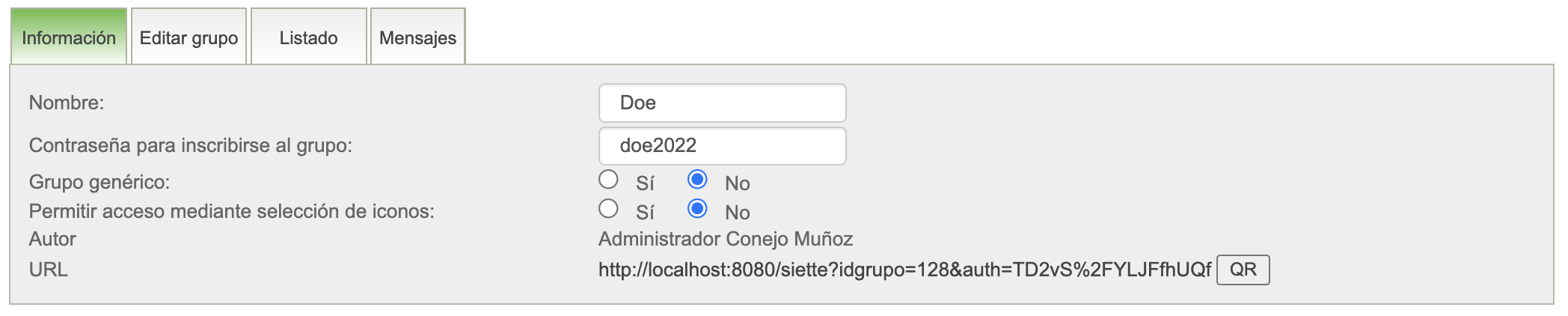
Task: Click the localhost siette group URL text
Action: pyautogui.click(x=904, y=270)
